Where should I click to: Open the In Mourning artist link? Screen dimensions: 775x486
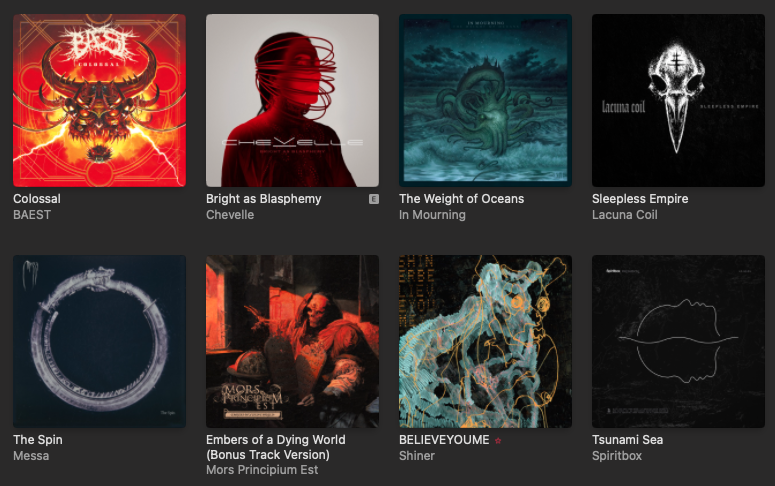point(432,215)
